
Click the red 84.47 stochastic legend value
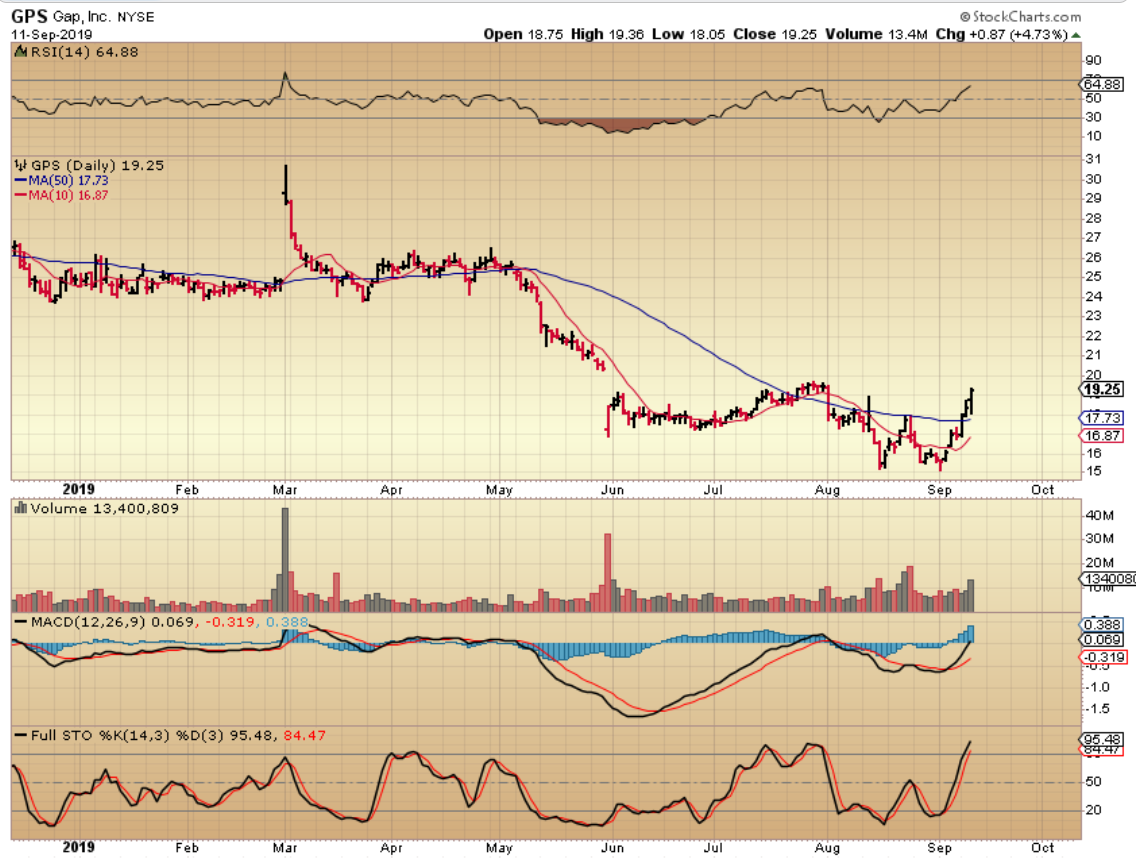[x=305, y=736]
